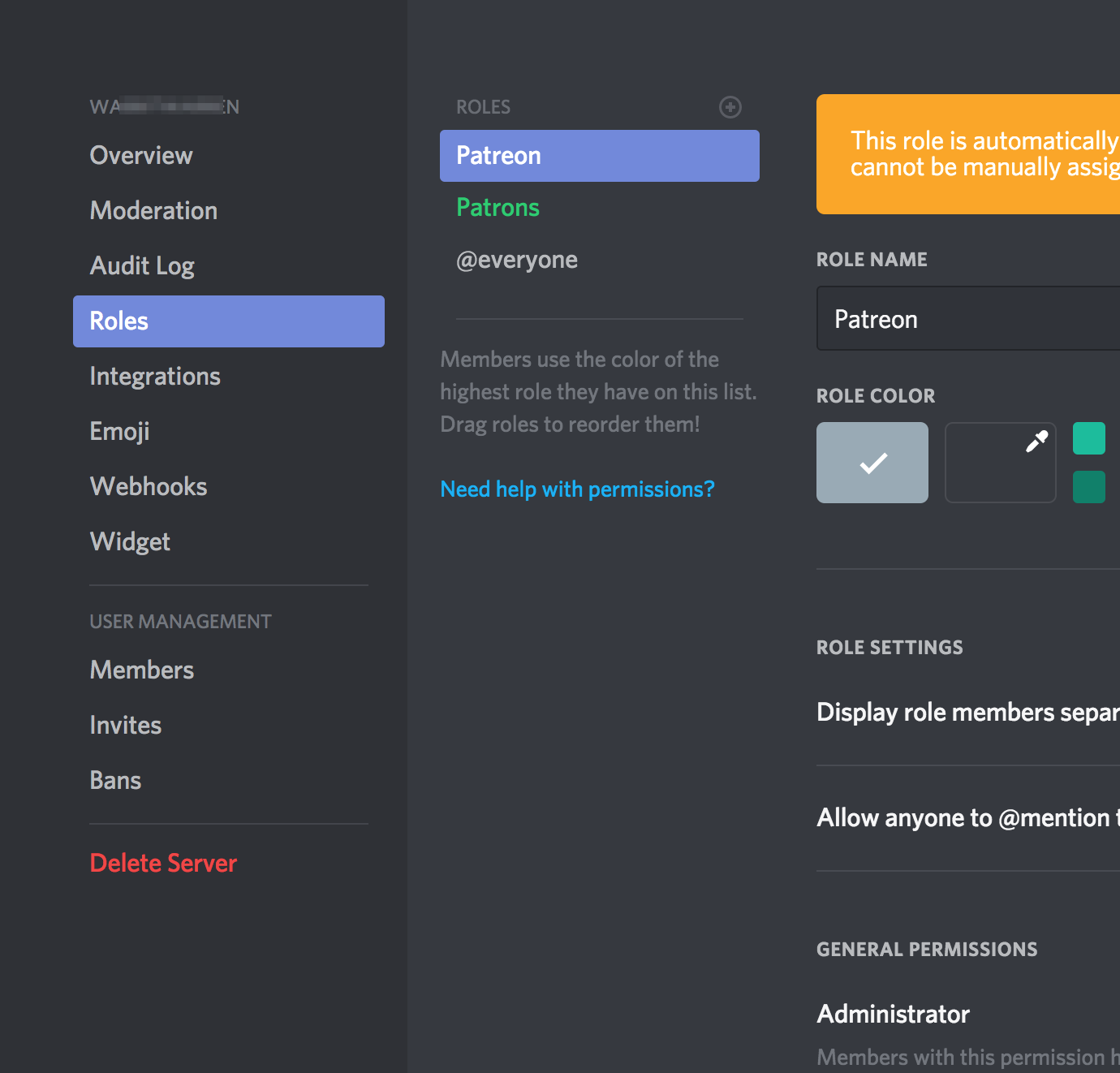This screenshot has height=1073, width=1120.
Task: Open the custom color eyedropper picker
Action: click(x=1000, y=463)
